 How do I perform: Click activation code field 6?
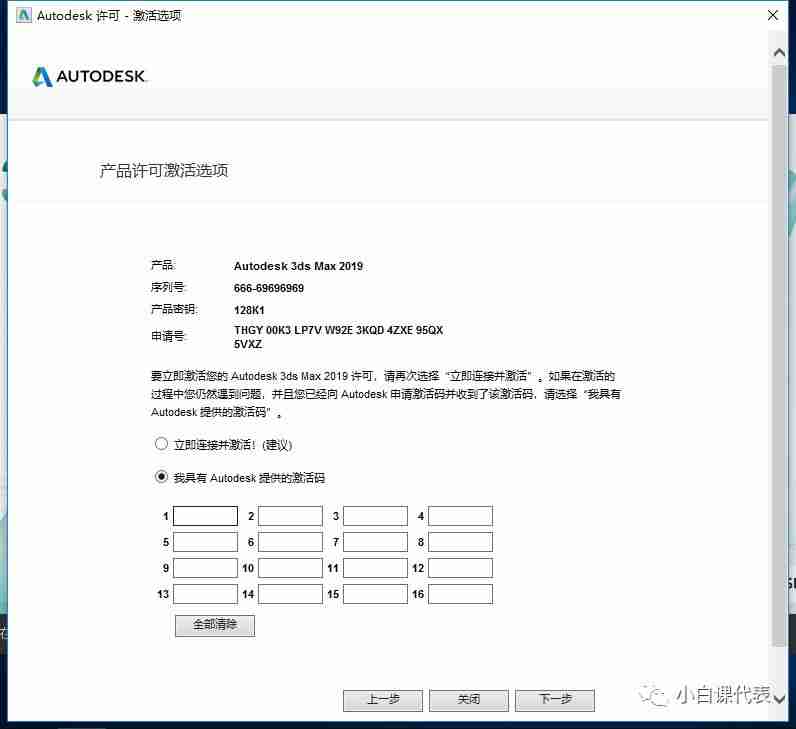tap(290, 542)
